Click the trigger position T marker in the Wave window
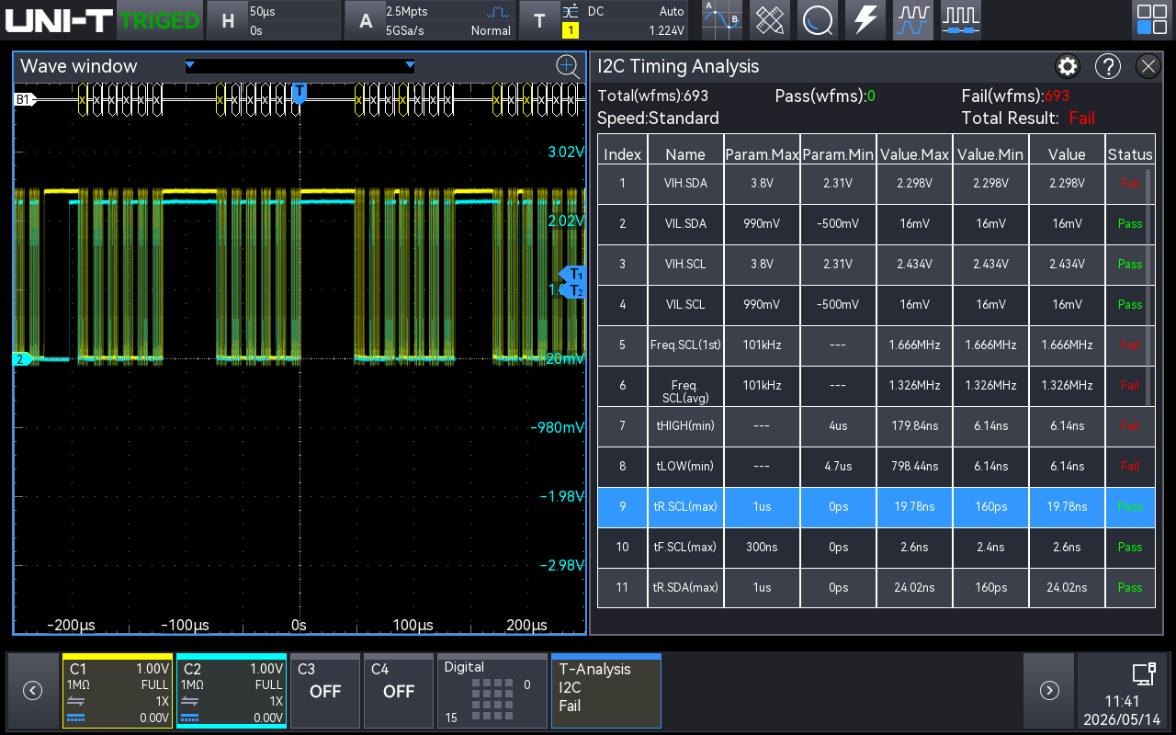 299,93
